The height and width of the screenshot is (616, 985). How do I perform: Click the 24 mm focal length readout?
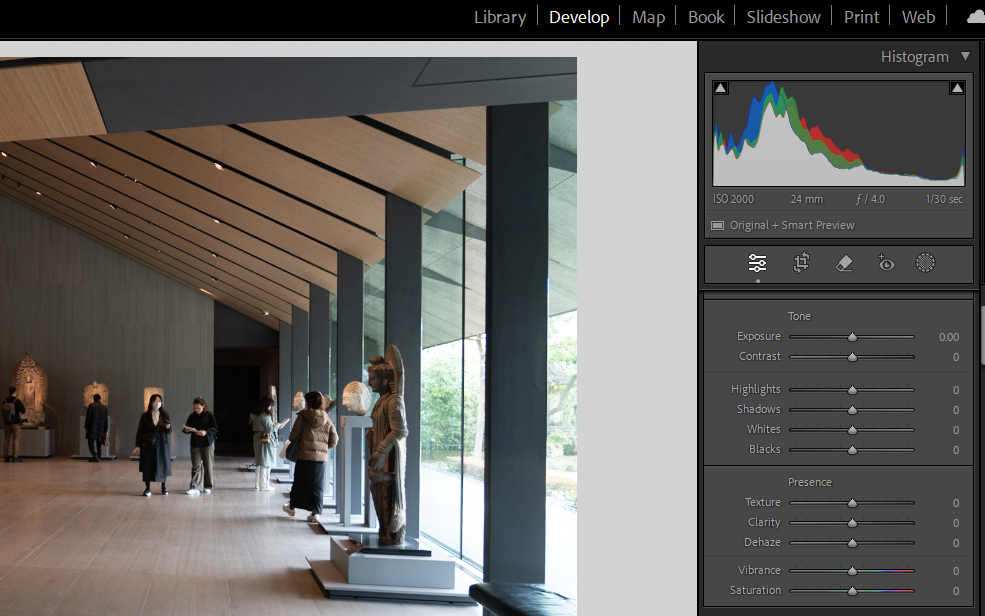(807, 199)
